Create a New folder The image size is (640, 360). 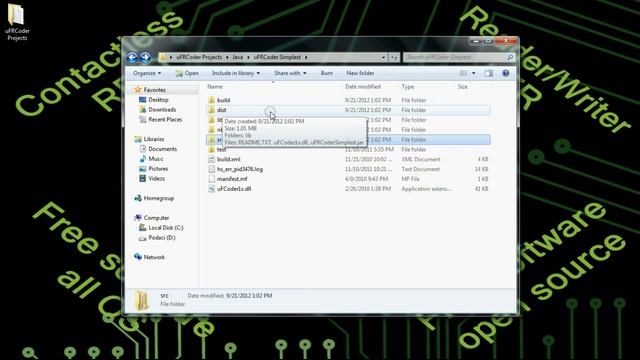360,73
